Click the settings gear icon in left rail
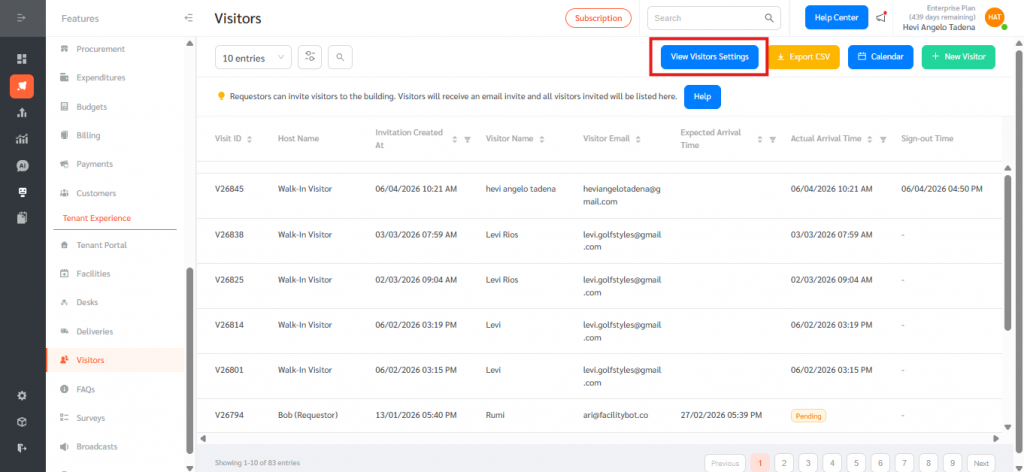 [22, 396]
